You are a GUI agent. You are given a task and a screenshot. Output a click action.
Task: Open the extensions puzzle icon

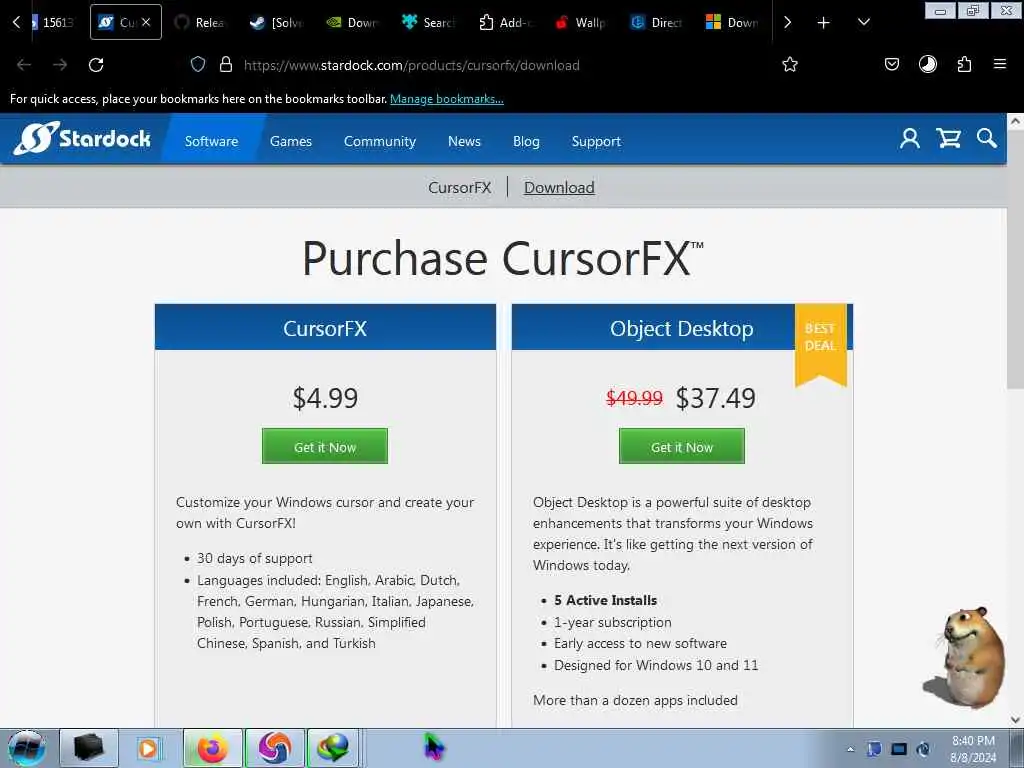pyautogui.click(x=964, y=64)
